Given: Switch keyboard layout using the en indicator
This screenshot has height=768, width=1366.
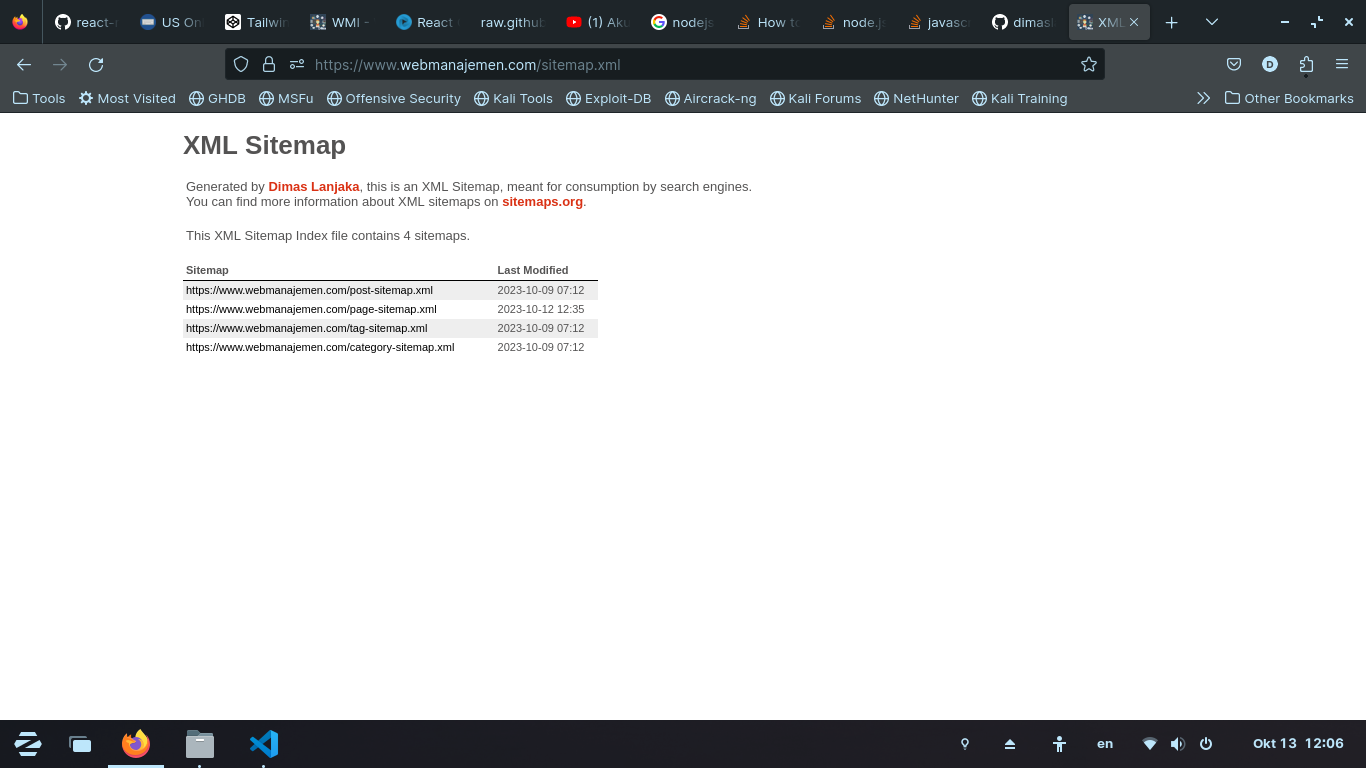Looking at the screenshot, I should tap(1105, 744).
